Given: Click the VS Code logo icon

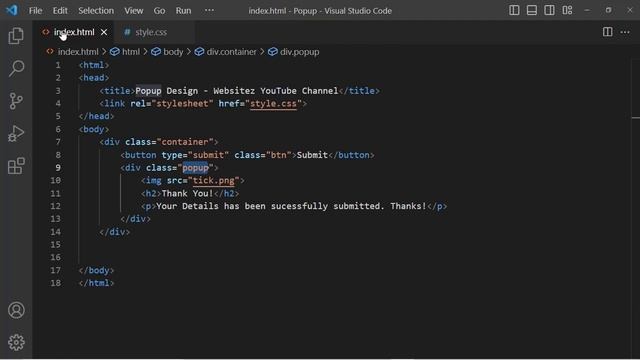Looking at the screenshot, I should pyautogui.click(x=11, y=10).
